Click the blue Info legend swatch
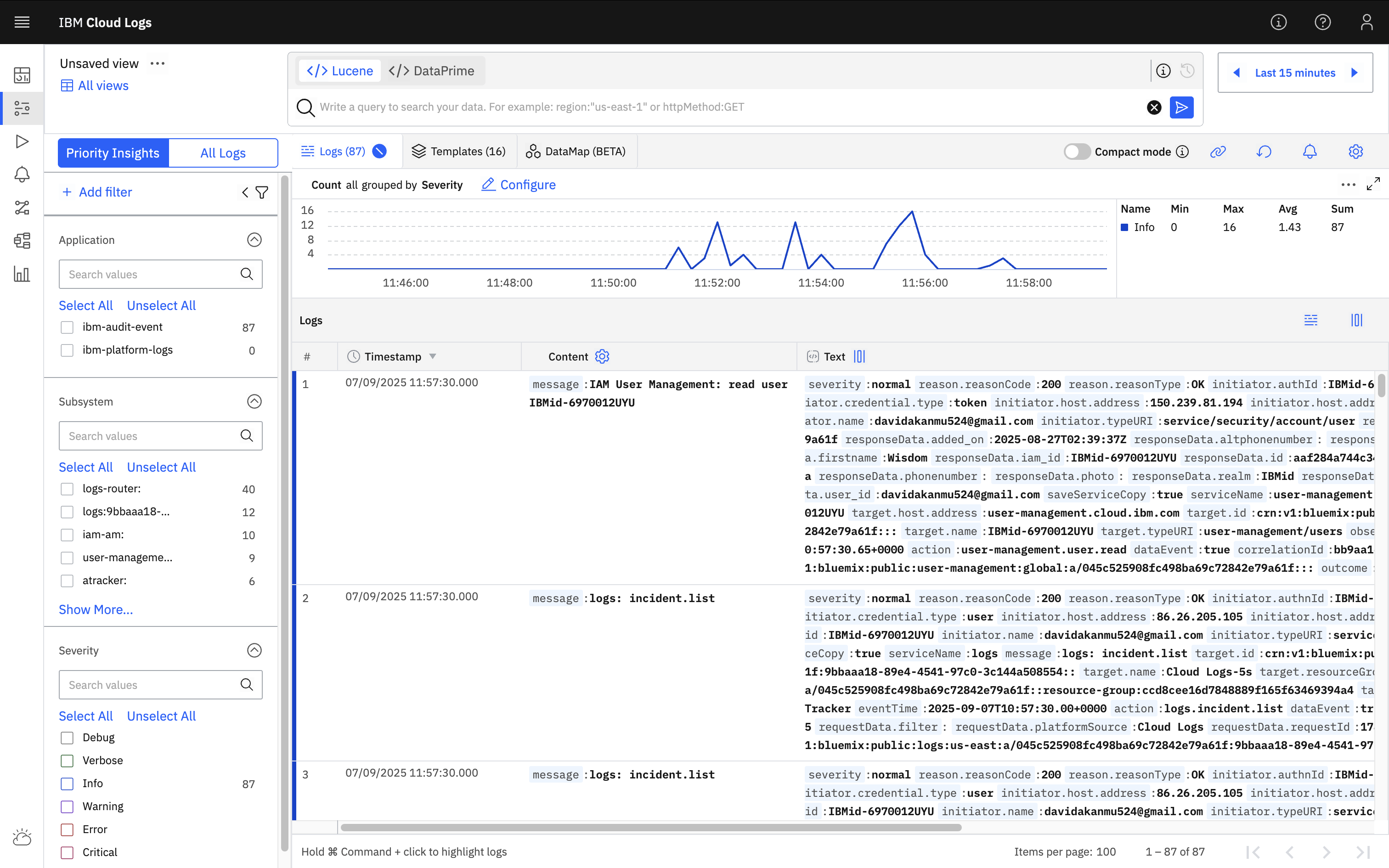The image size is (1389, 868). pyautogui.click(x=1125, y=227)
